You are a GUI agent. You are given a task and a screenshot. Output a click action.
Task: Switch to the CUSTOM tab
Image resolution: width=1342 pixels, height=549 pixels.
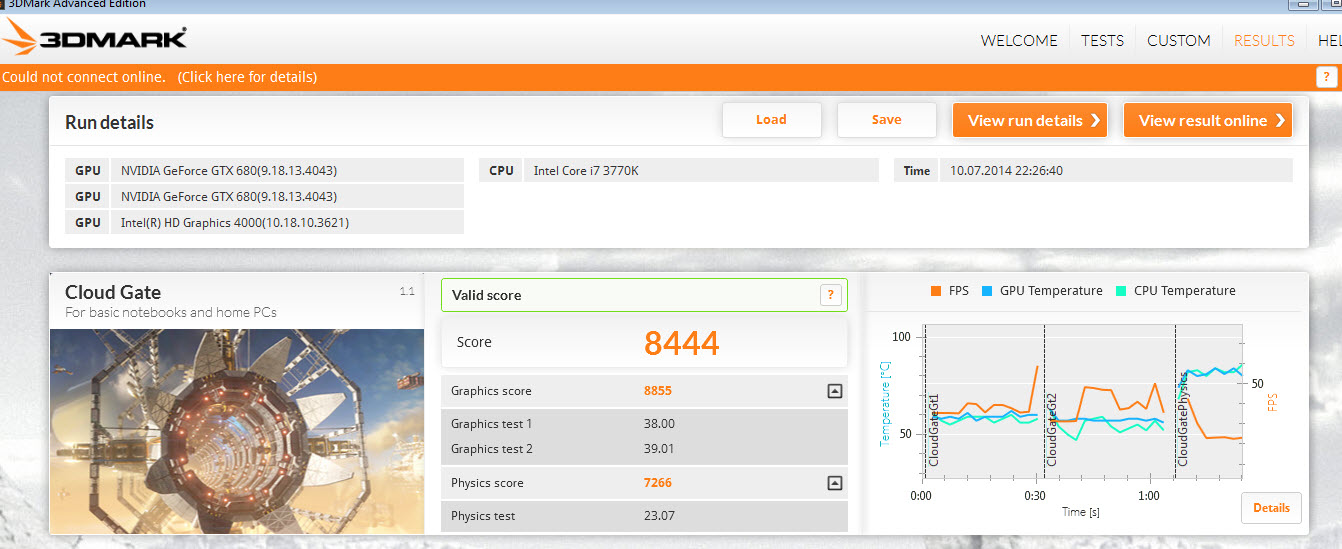tap(1179, 41)
